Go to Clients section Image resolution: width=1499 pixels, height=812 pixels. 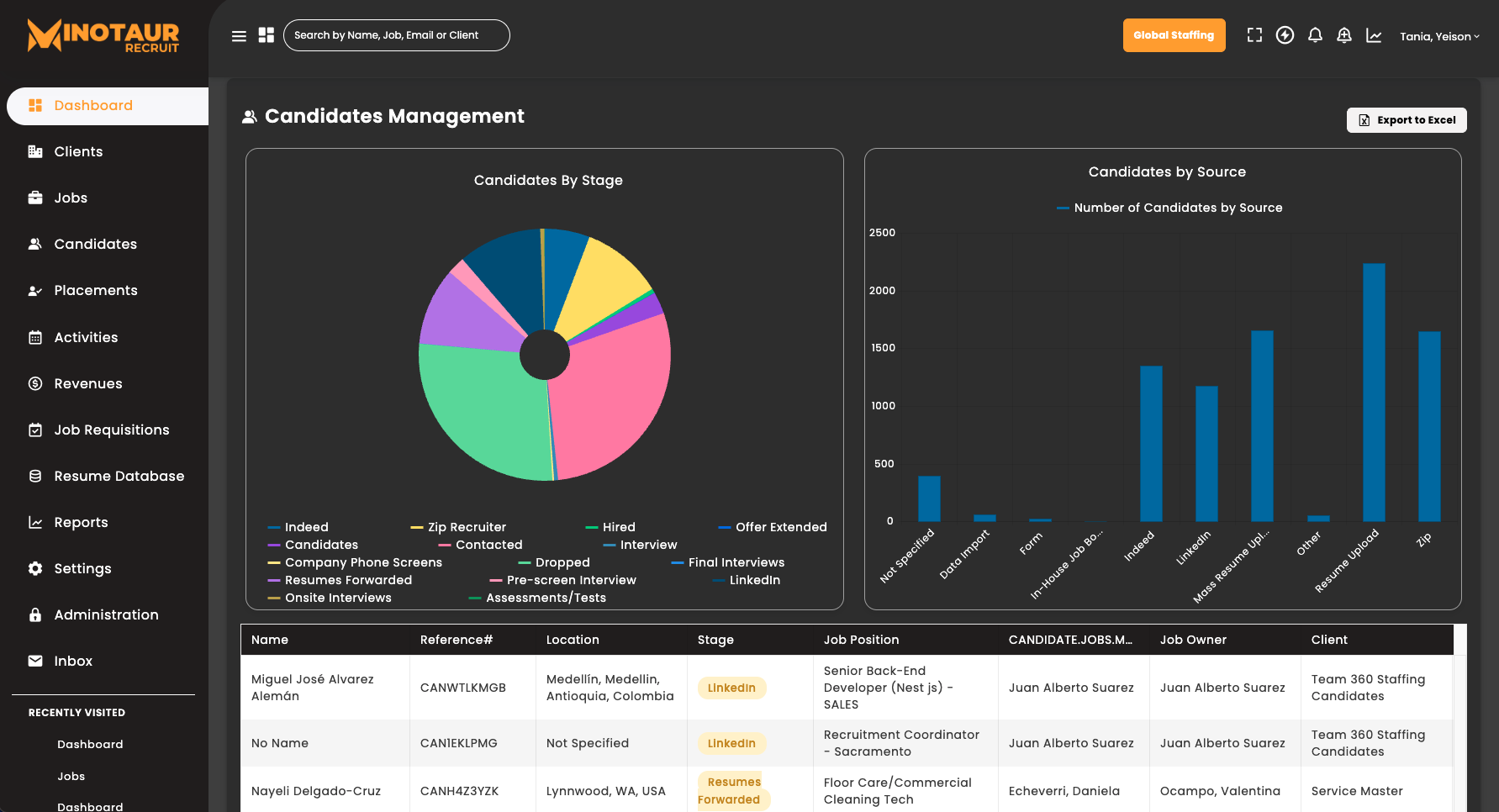coord(78,151)
